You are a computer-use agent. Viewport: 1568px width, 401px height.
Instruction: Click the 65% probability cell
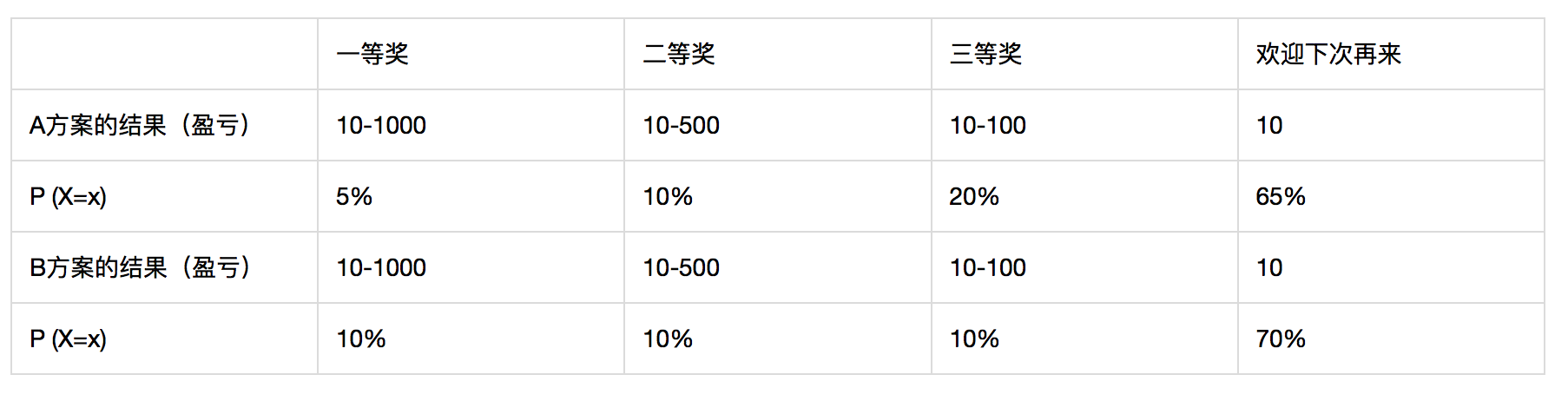tap(1281, 197)
